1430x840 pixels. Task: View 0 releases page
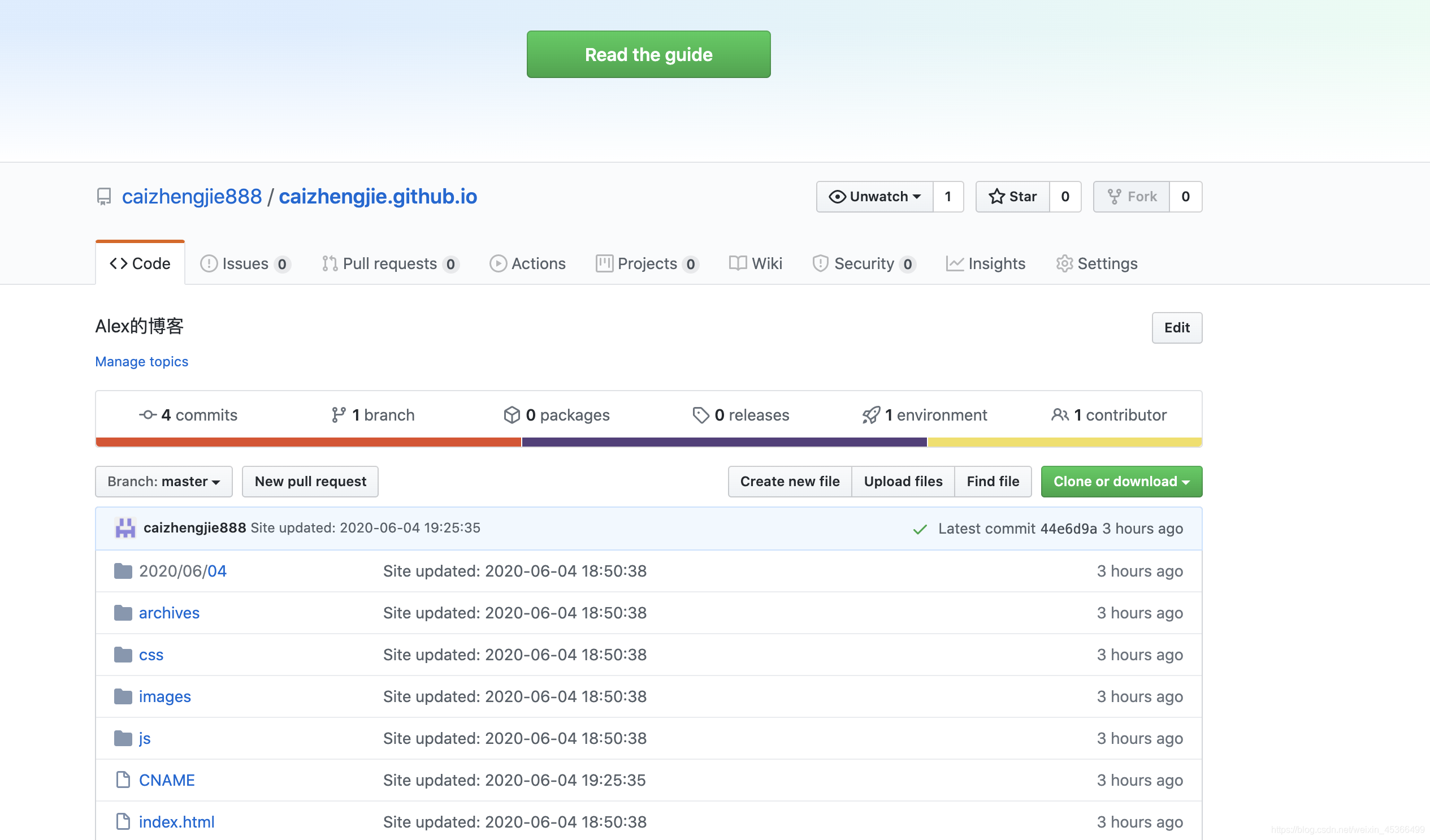[x=741, y=415]
